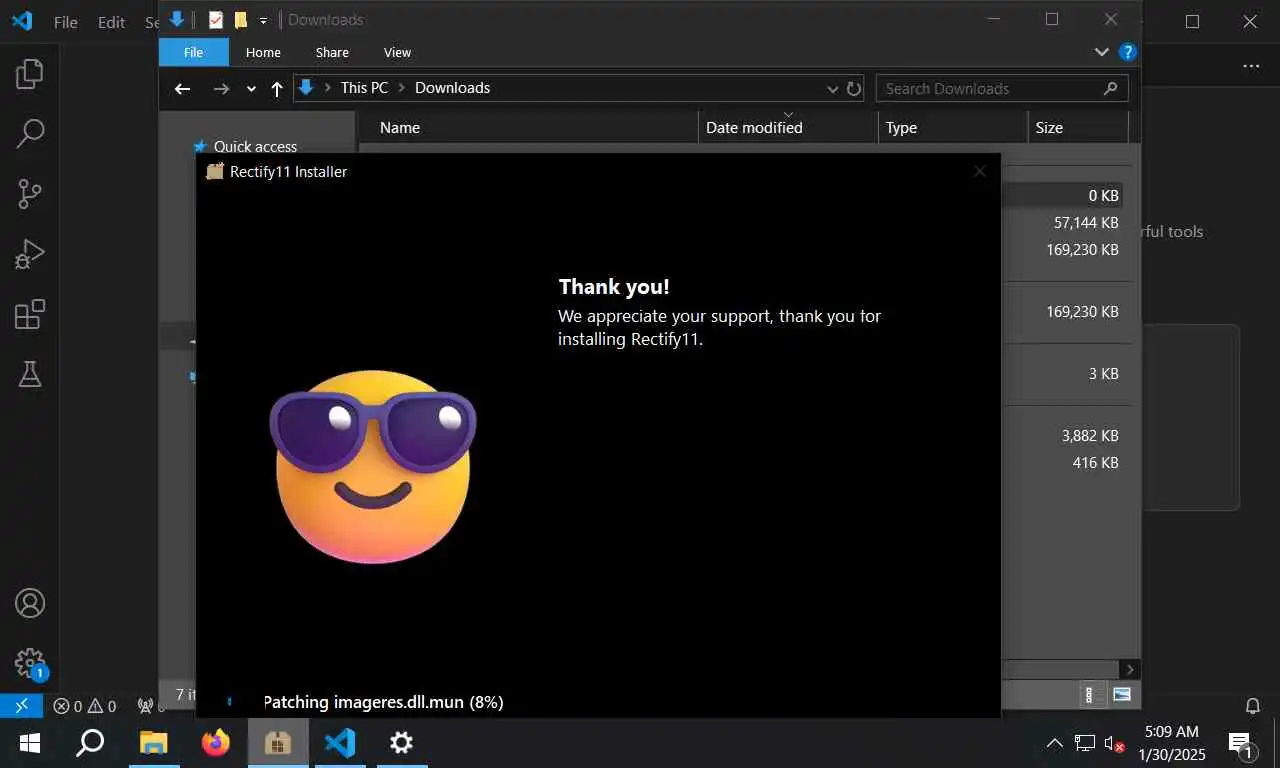1280x768 pixels.
Task: Open the VS Code Edit menu
Action: 111,22
